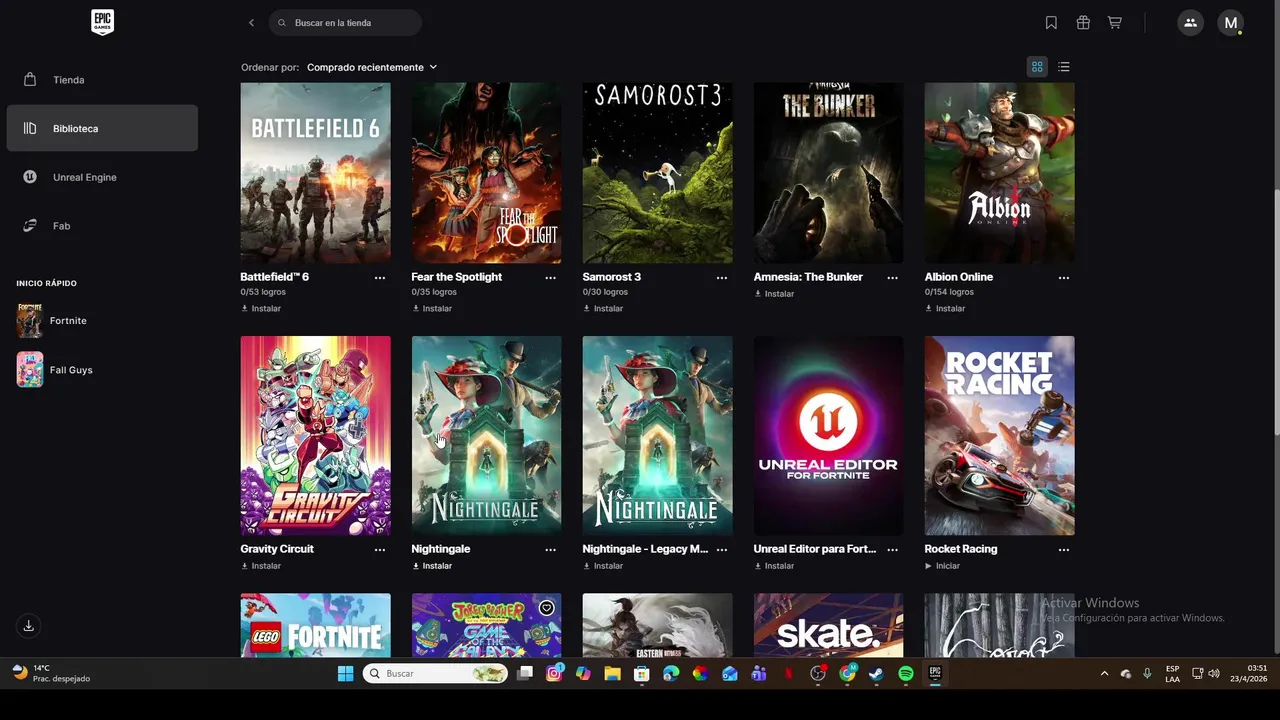Open Steam from the taskbar

pos(876,674)
